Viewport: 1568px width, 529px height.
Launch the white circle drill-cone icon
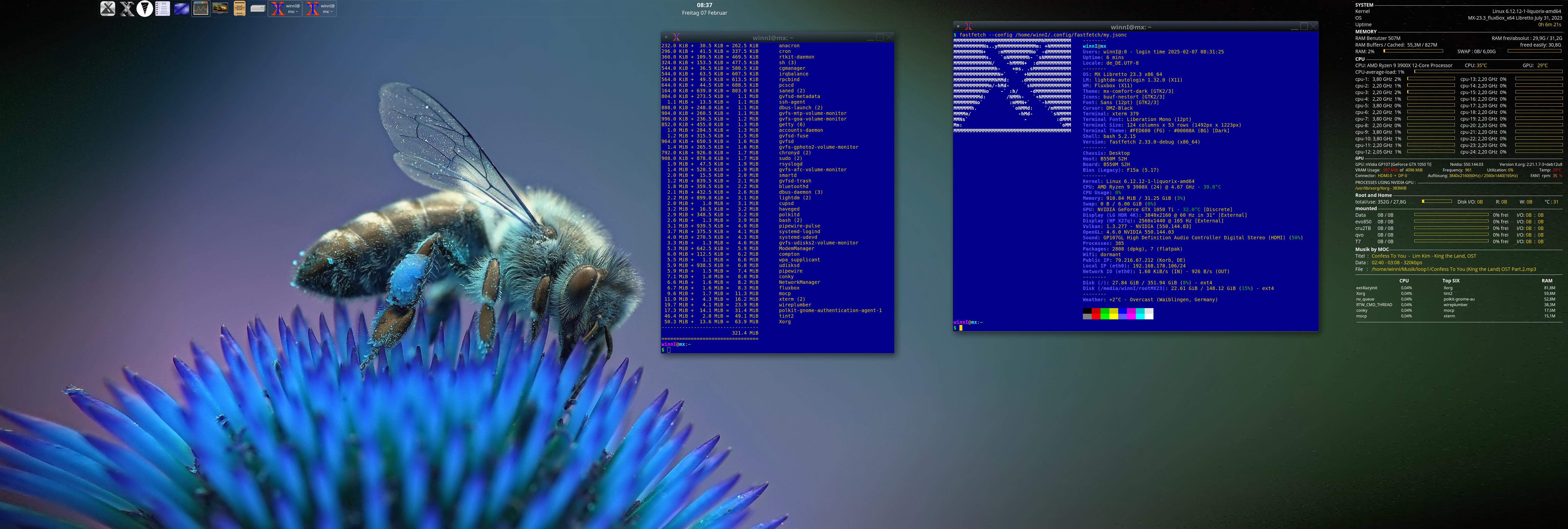[145, 9]
